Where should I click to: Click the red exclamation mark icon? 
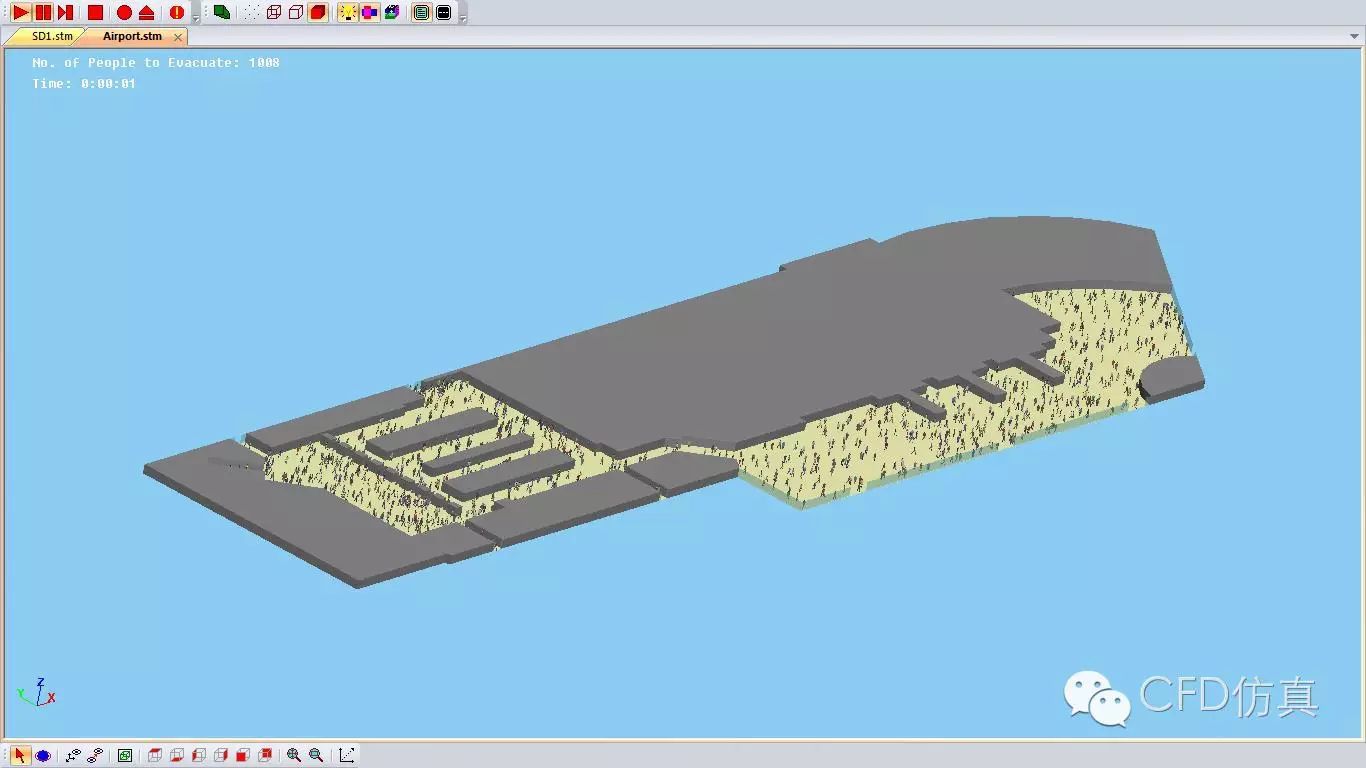point(177,12)
